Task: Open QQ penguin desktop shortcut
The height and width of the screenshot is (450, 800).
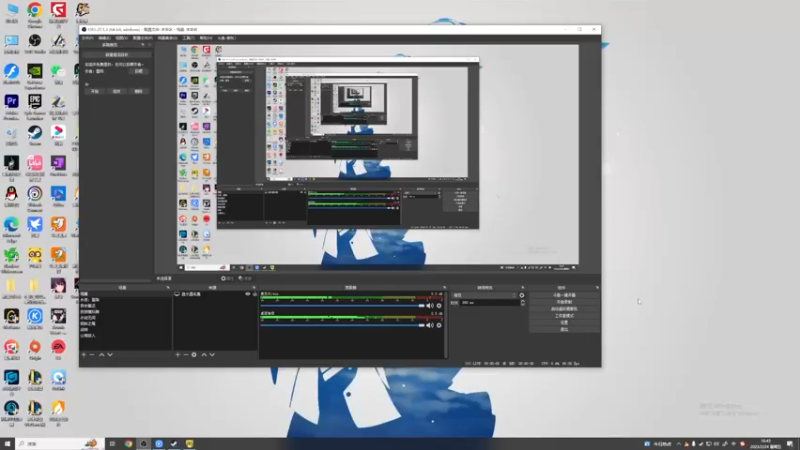Action: tap(11, 194)
